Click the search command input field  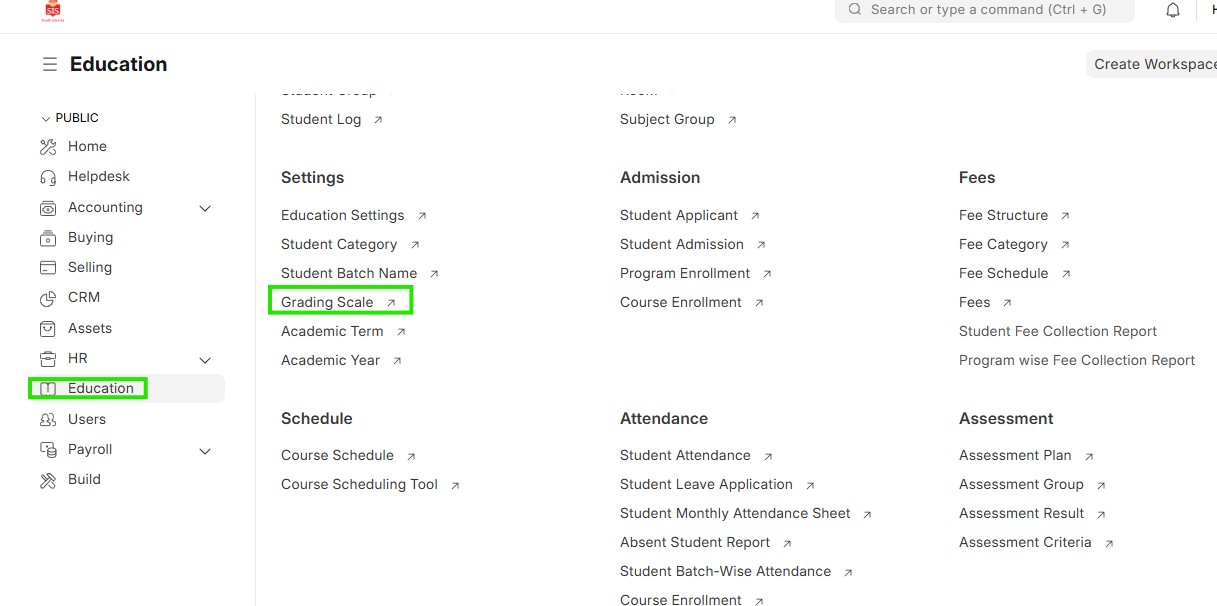click(x=985, y=10)
